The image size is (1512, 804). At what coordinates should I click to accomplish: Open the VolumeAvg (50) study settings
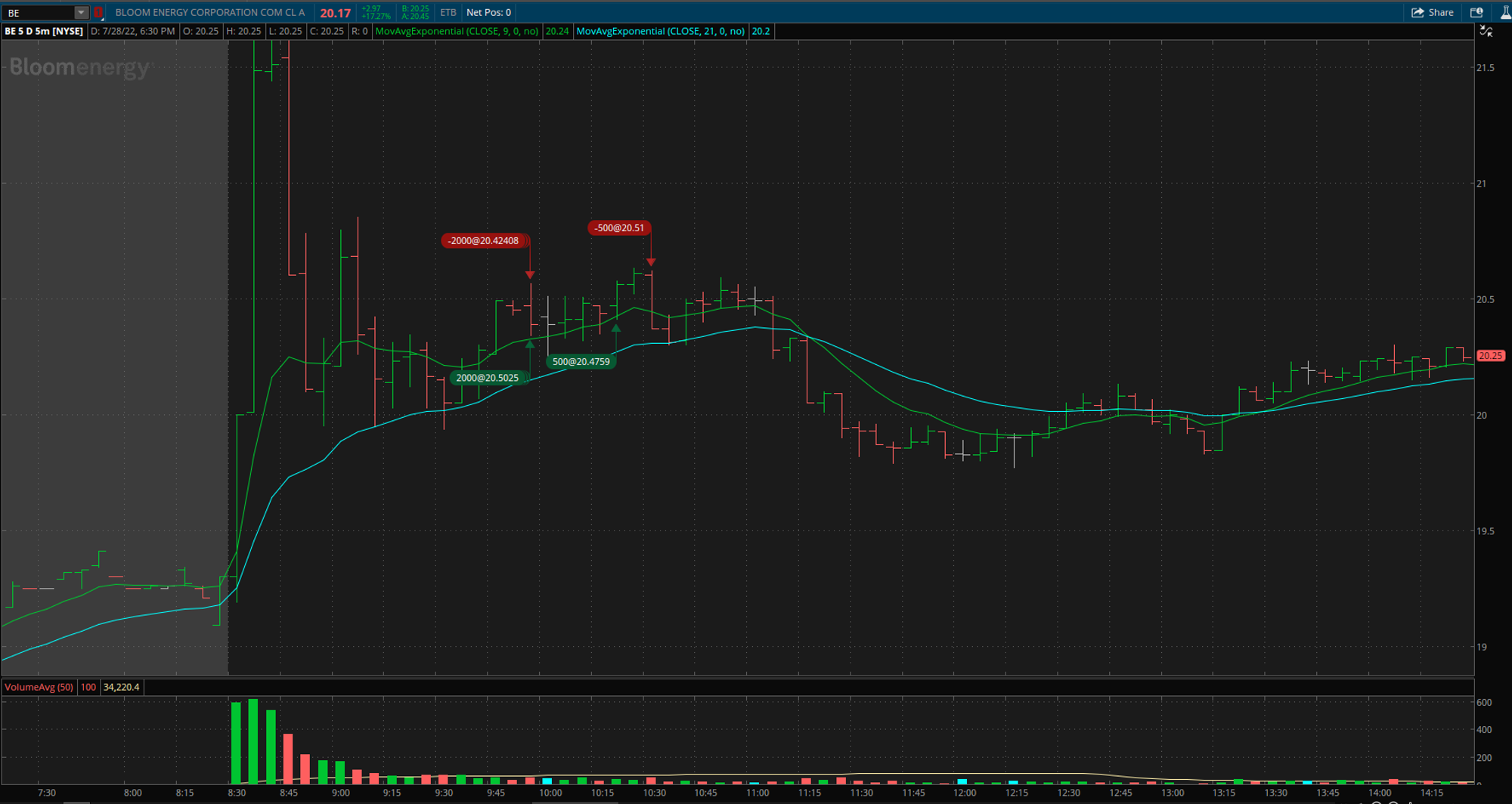pos(39,688)
